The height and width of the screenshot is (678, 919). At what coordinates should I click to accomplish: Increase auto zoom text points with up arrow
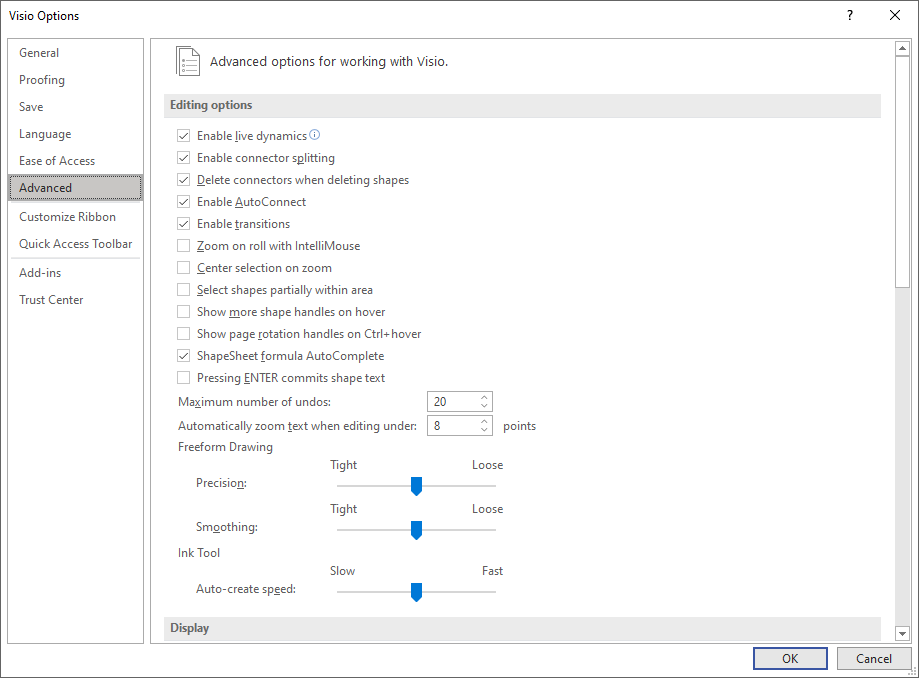(485, 421)
